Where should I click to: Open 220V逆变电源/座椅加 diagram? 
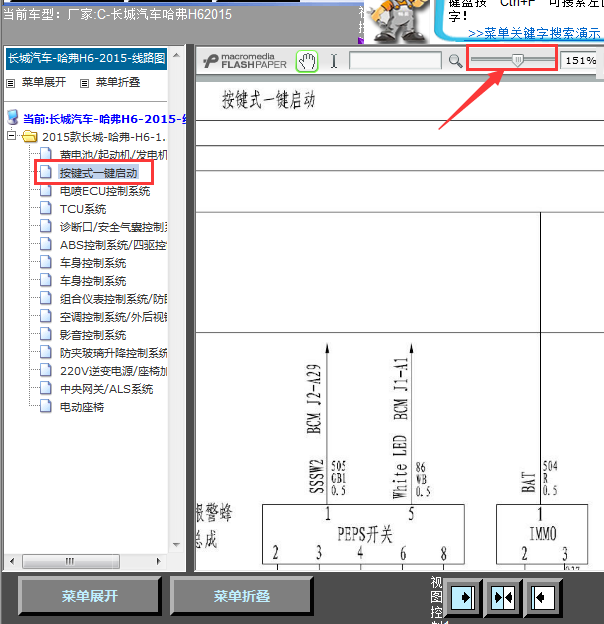(113, 371)
